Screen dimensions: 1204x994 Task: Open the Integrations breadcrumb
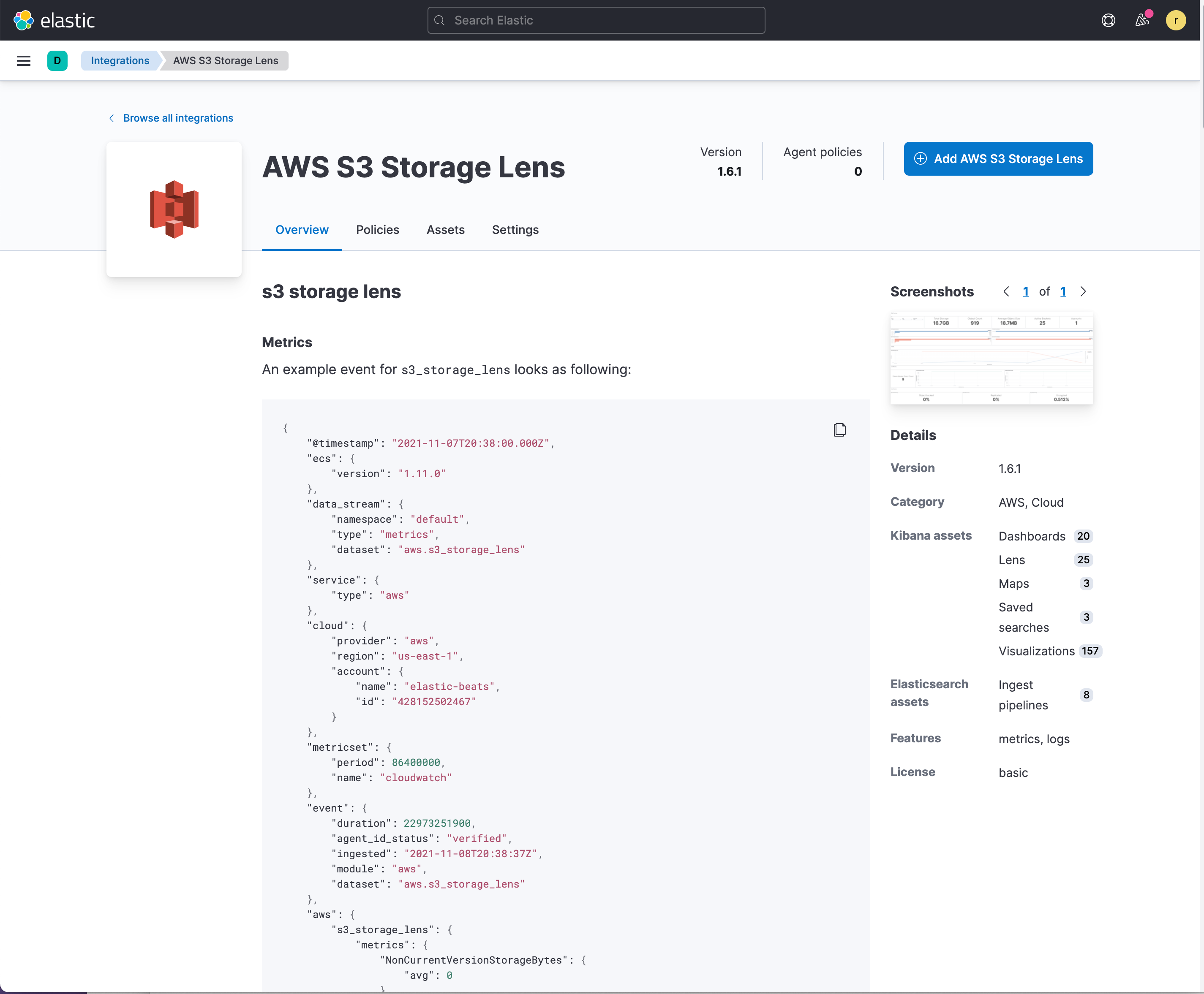click(x=120, y=61)
